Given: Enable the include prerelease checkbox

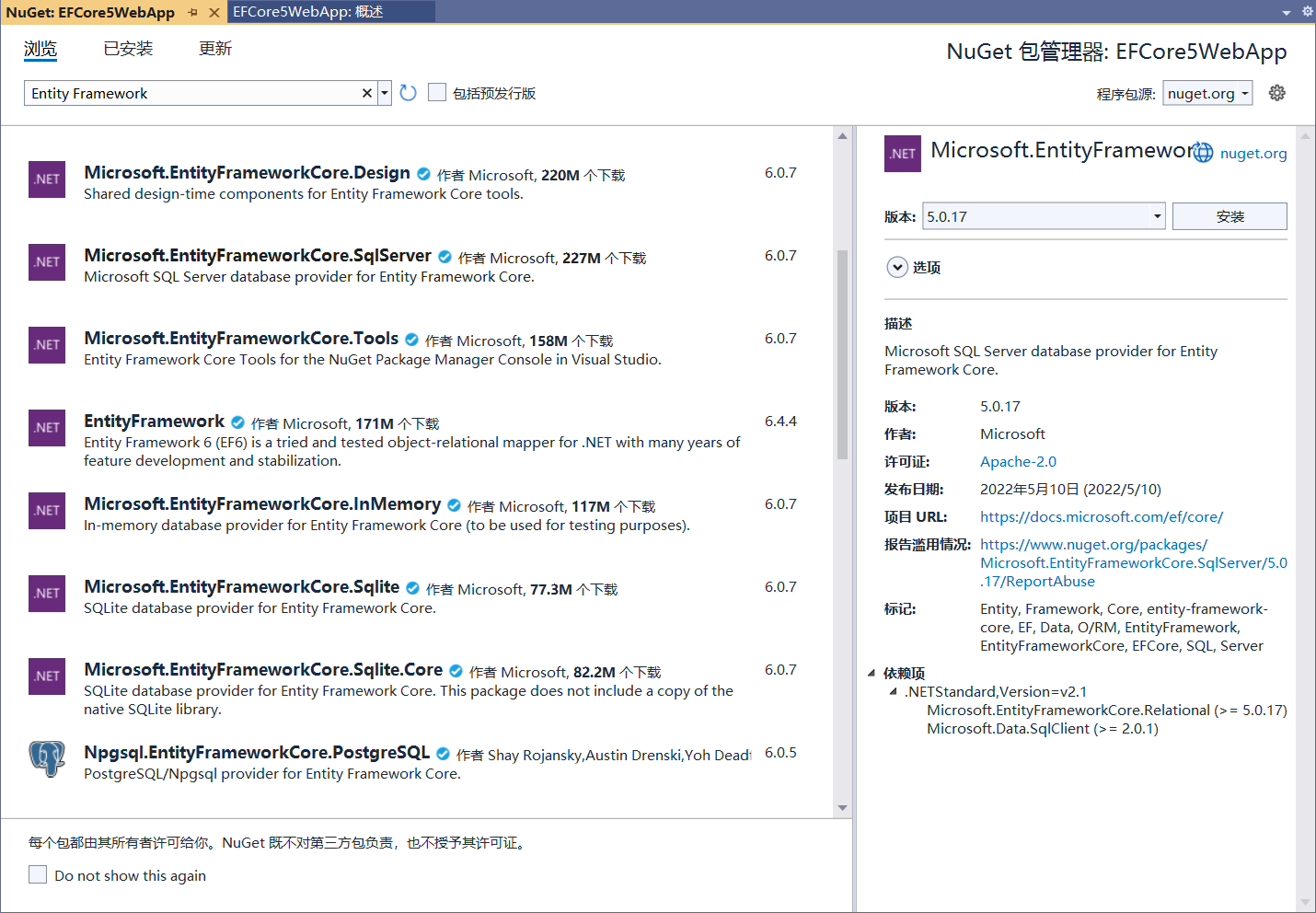Looking at the screenshot, I should [x=437, y=92].
